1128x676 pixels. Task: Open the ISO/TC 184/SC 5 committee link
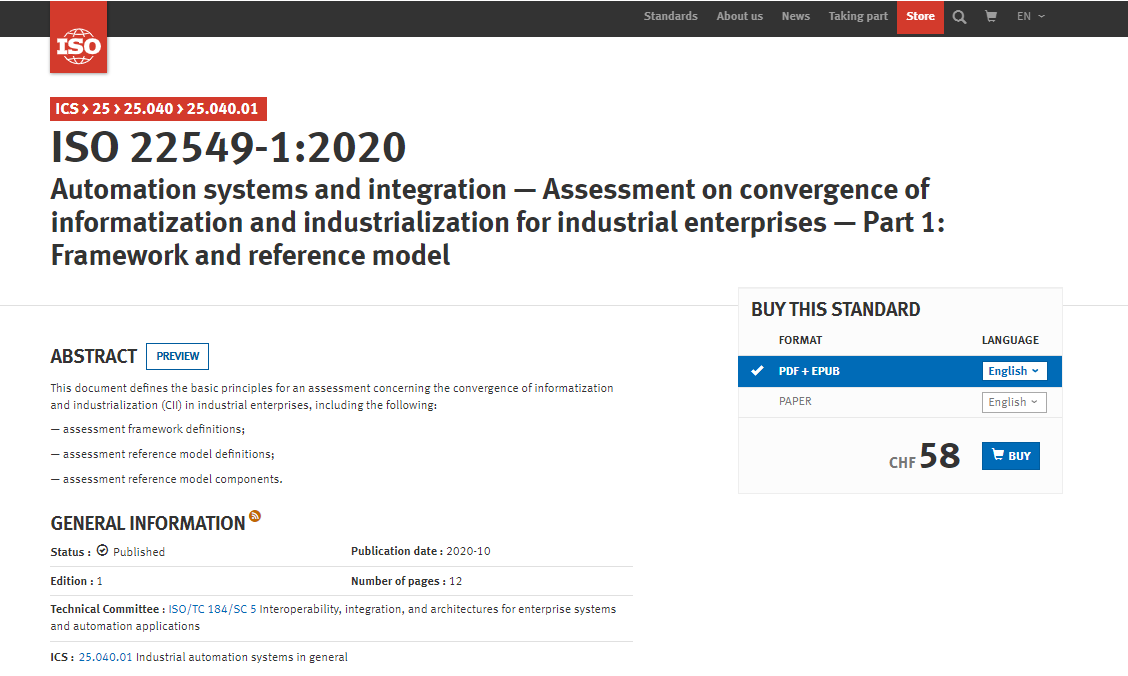(212, 609)
